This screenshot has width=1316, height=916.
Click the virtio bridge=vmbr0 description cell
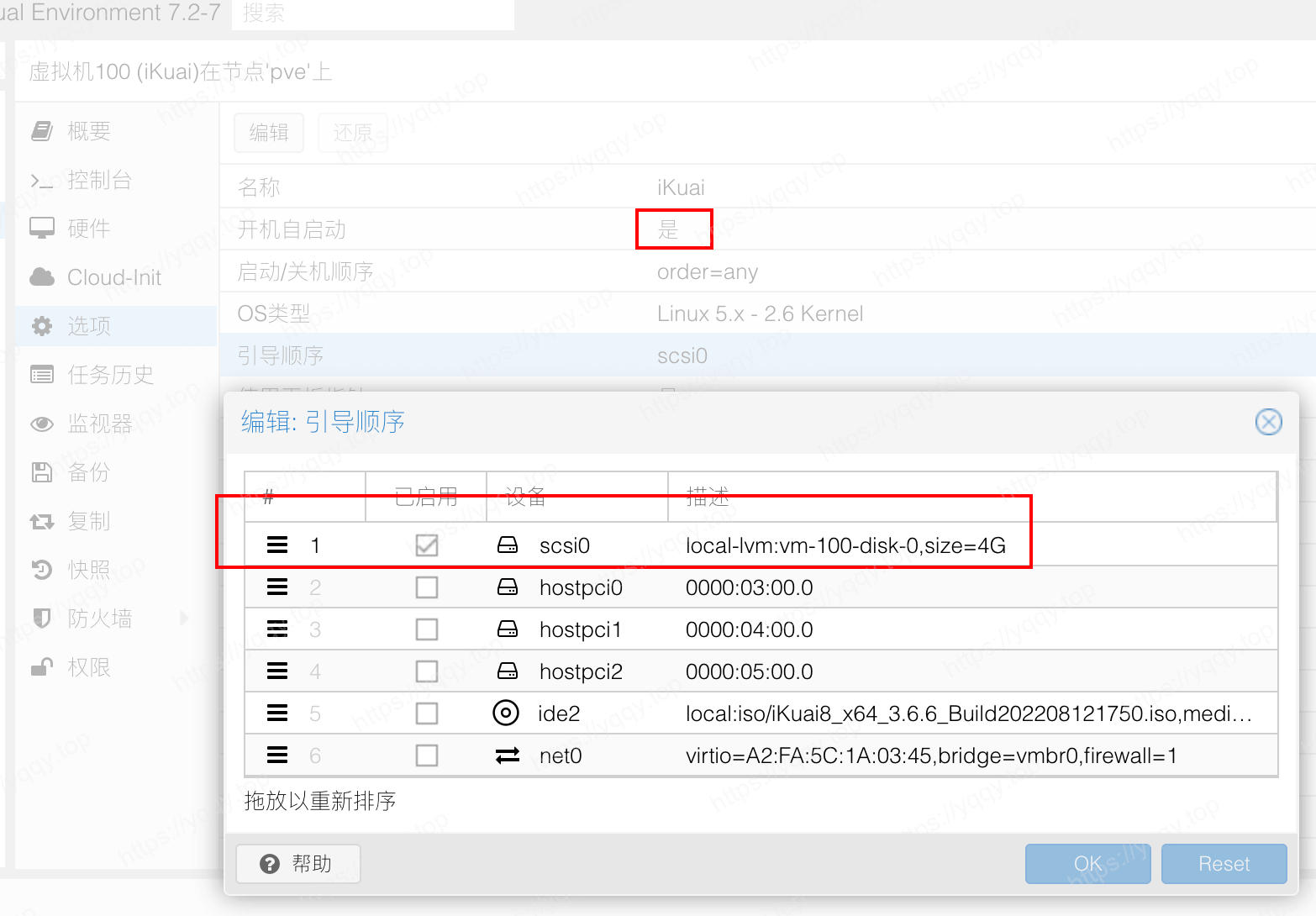pos(931,755)
